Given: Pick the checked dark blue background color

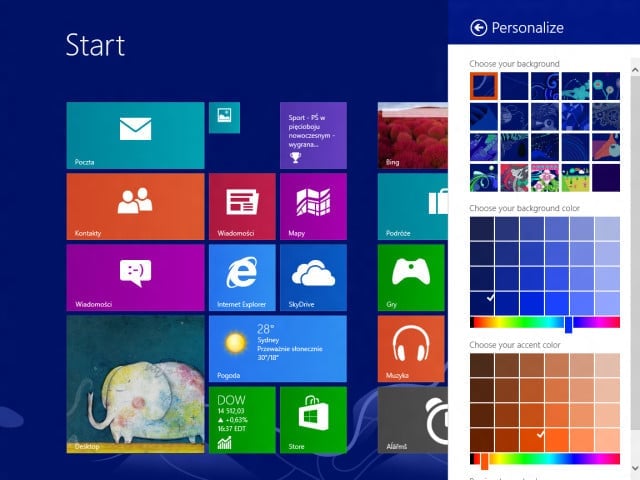Looking at the screenshot, I should tap(482, 303).
